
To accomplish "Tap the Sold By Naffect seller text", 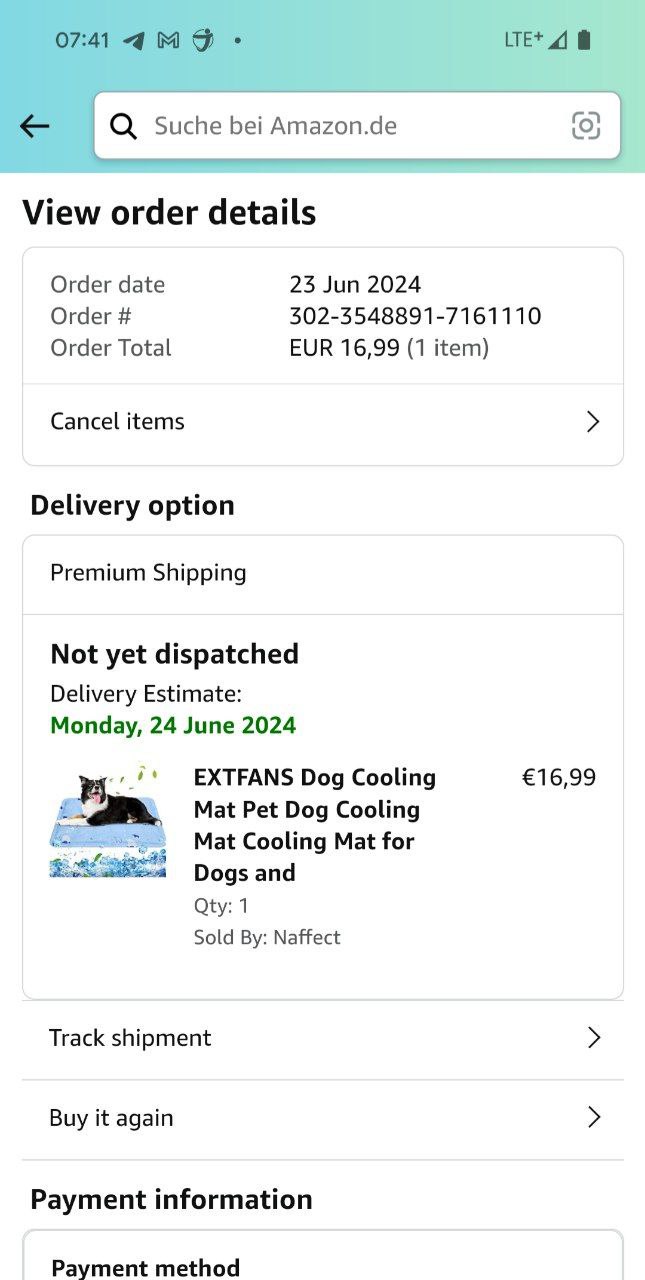I will tap(267, 937).
